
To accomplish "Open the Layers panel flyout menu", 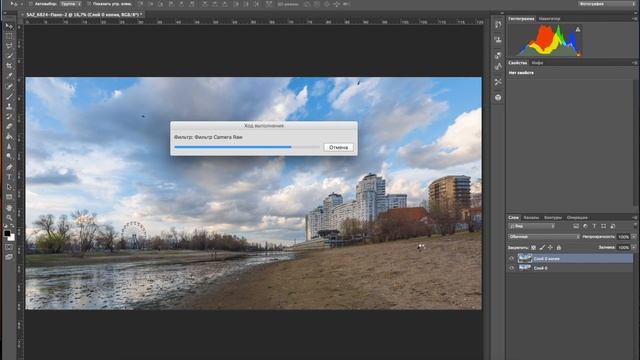I will click(x=635, y=218).
